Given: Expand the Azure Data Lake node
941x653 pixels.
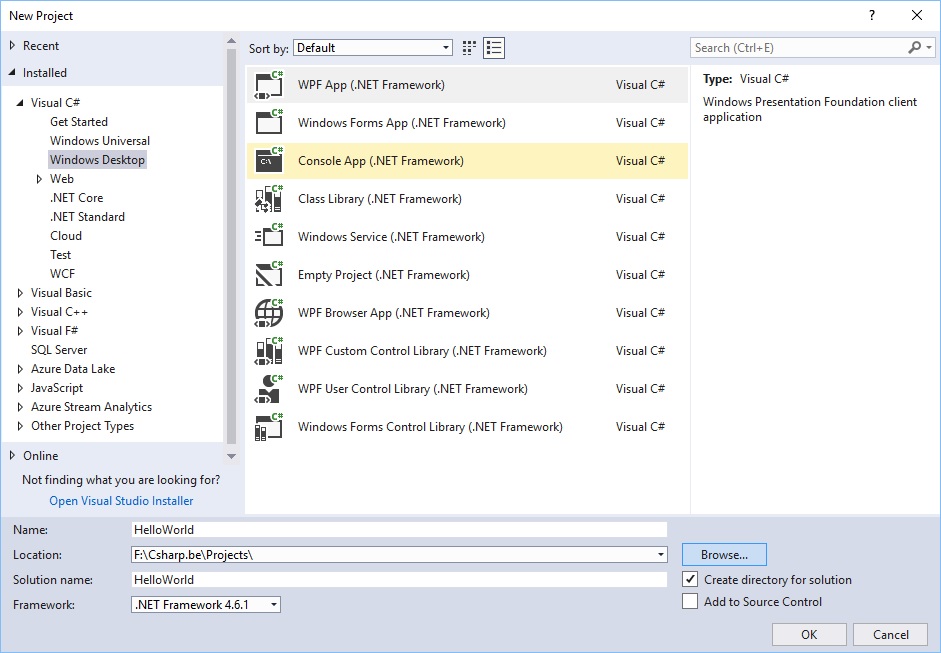Looking at the screenshot, I should (20, 369).
